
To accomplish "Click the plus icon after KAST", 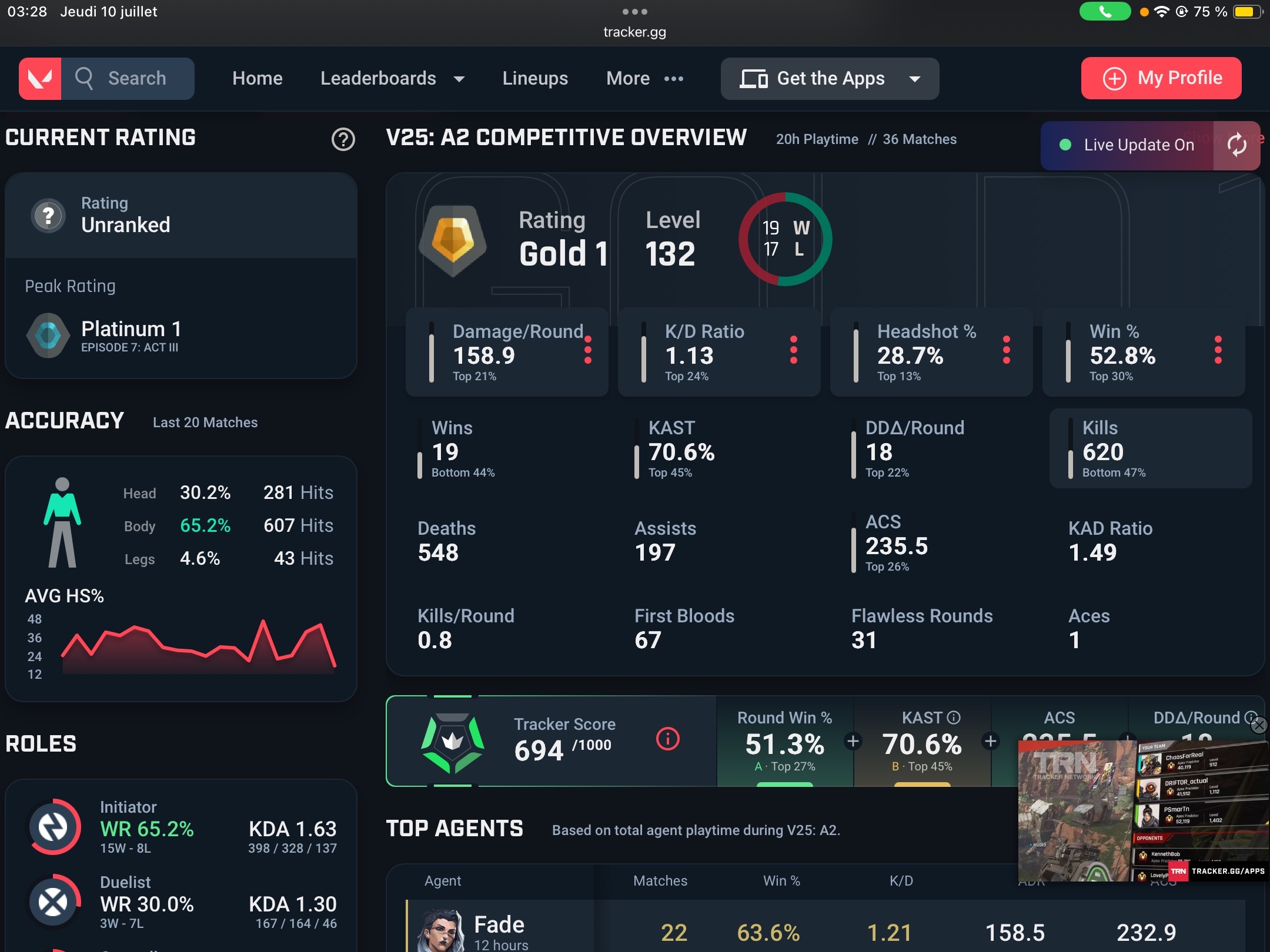I will point(991,741).
